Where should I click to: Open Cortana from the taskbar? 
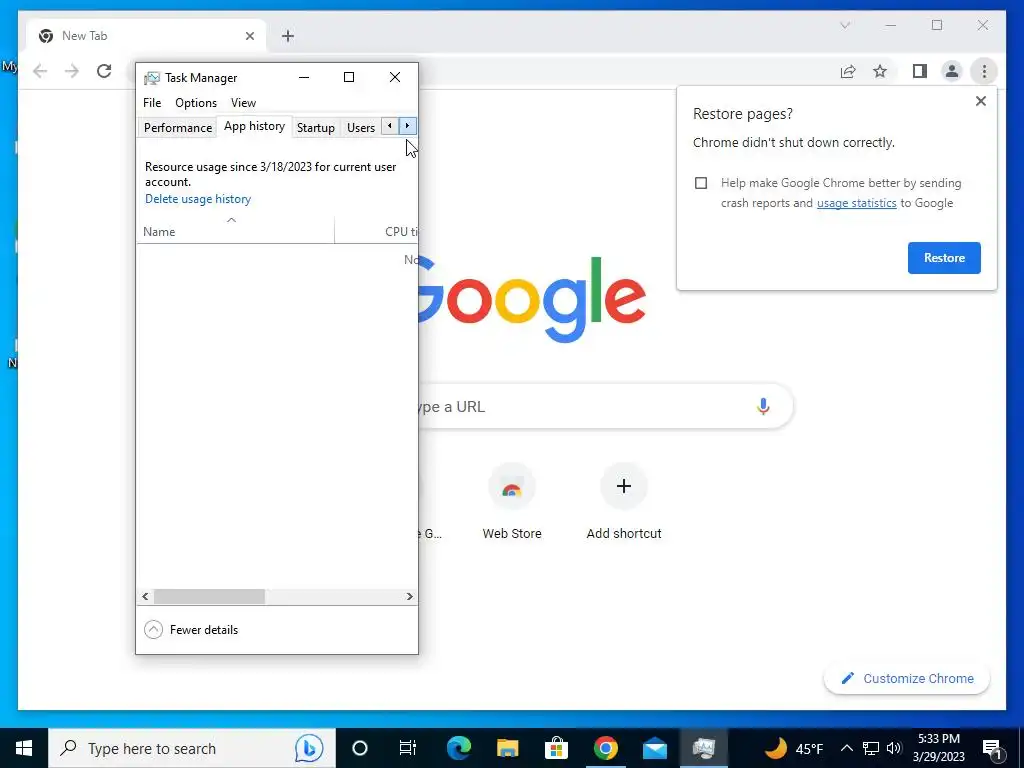360,748
